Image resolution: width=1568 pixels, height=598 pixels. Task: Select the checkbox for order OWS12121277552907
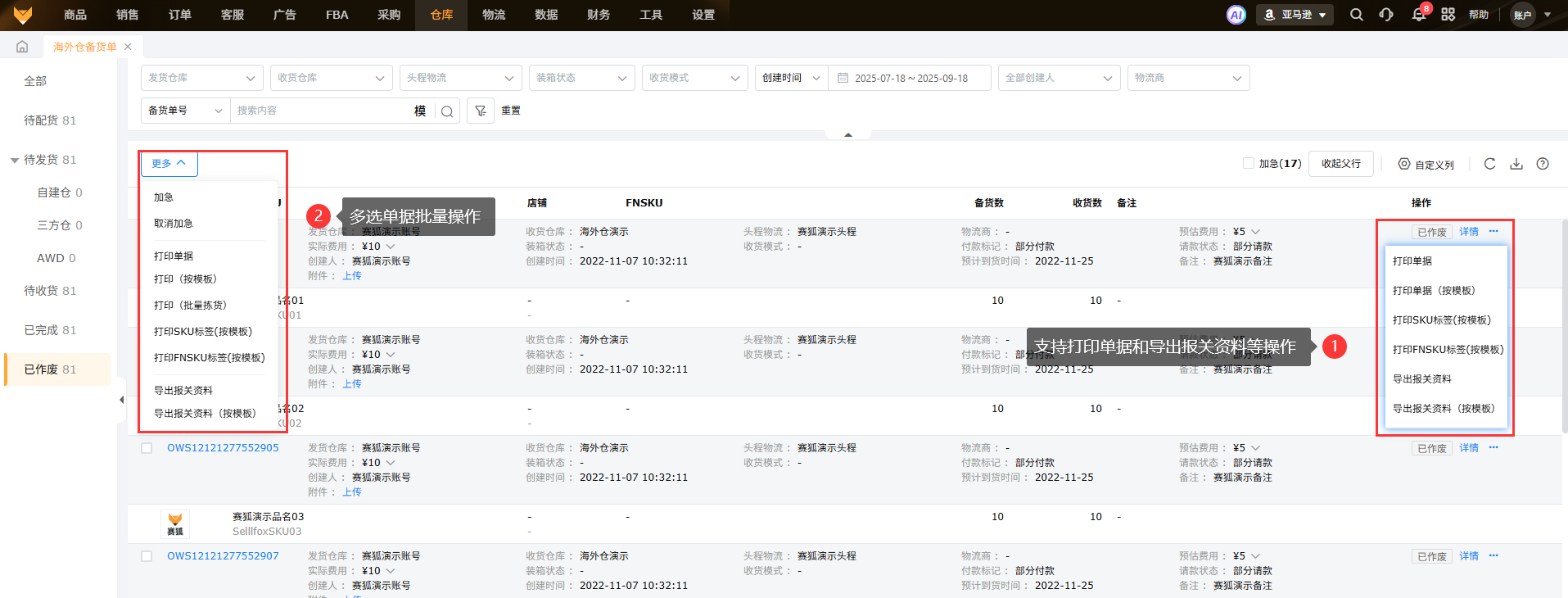tap(147, 556)
